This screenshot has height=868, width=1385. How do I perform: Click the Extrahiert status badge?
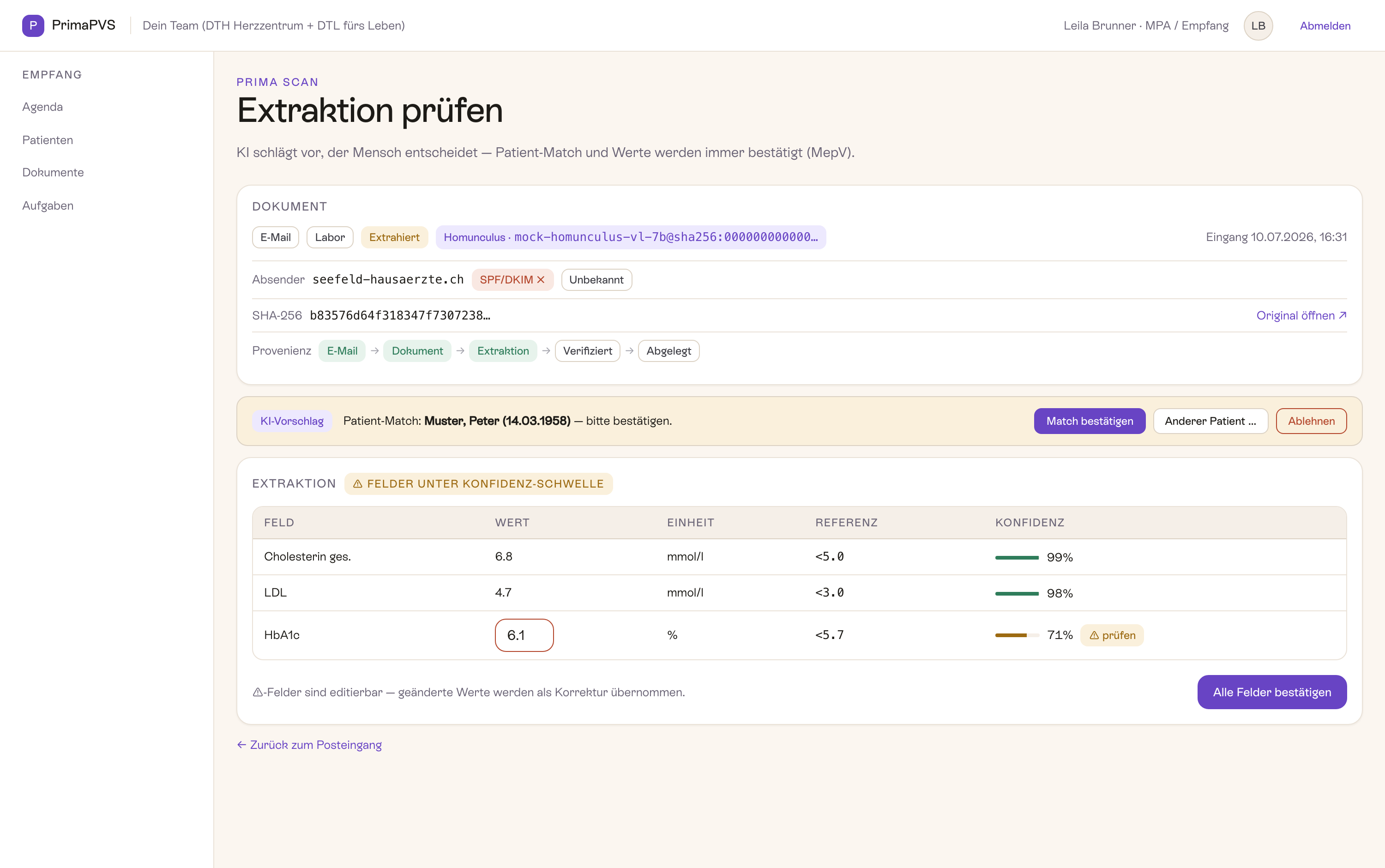394,237
